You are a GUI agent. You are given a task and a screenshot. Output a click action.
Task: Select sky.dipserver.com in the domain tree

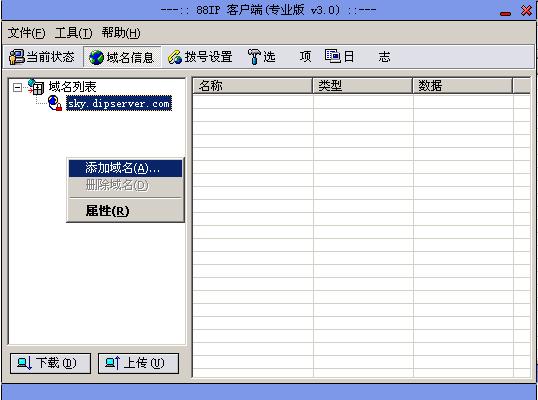(x=119, y=103)
